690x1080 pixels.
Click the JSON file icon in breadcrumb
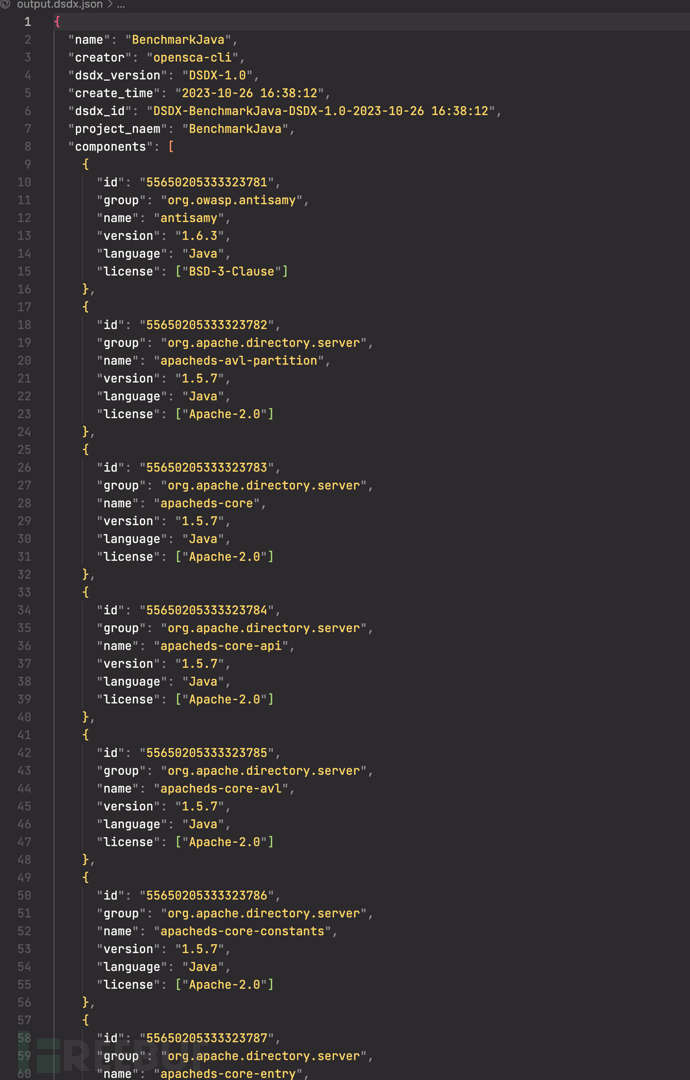[x=6, y=5]
